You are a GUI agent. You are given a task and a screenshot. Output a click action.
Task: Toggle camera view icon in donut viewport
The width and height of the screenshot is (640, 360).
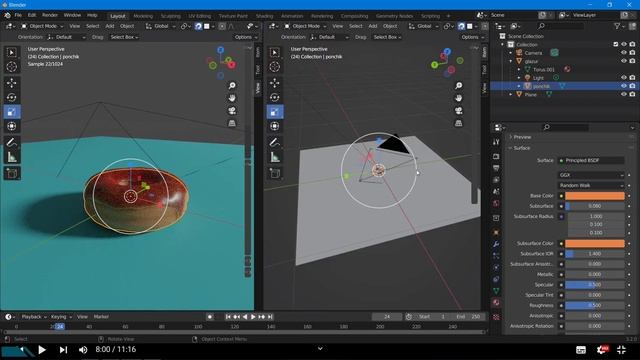pos(232,111)
